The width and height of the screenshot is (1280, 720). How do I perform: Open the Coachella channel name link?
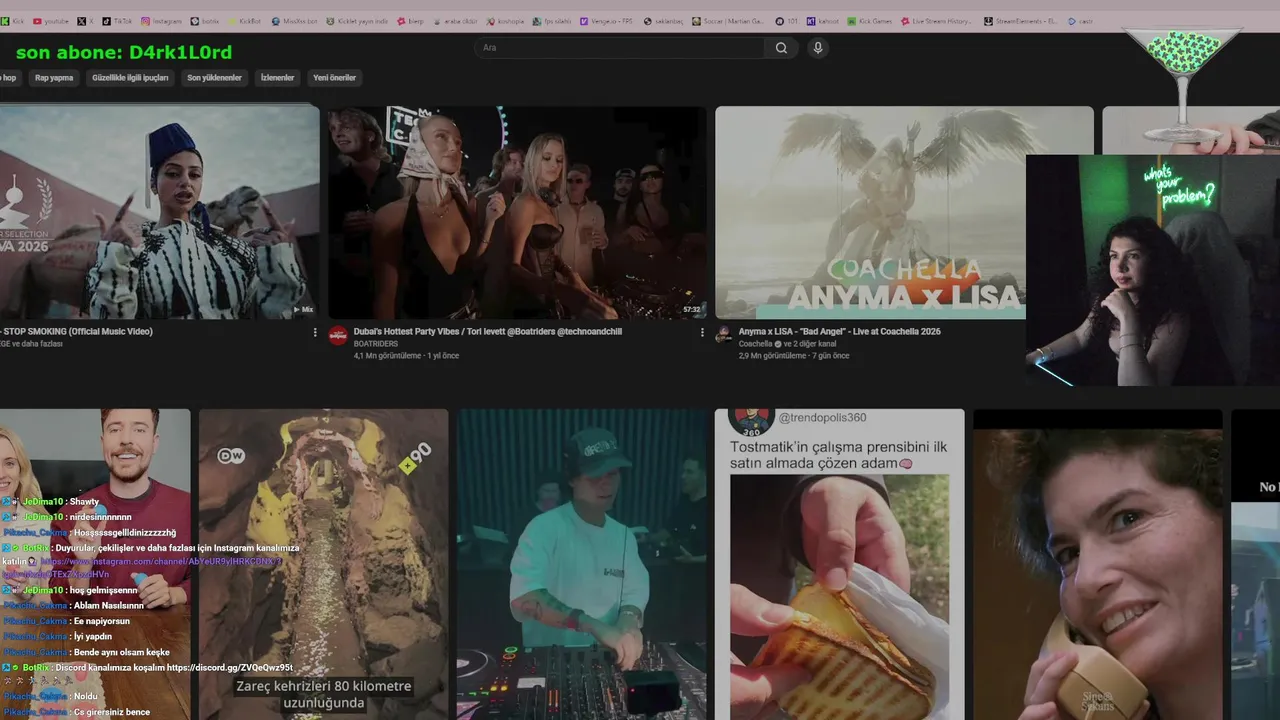755,344
